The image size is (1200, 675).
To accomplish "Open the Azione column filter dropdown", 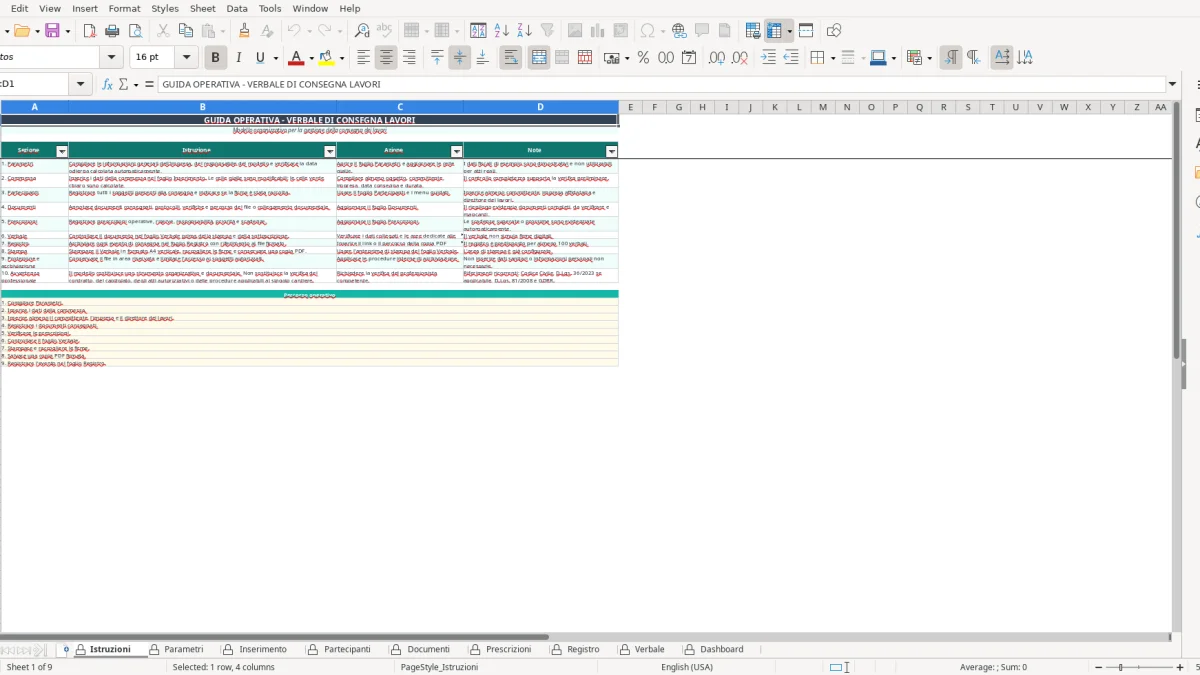I will [457, 151].
